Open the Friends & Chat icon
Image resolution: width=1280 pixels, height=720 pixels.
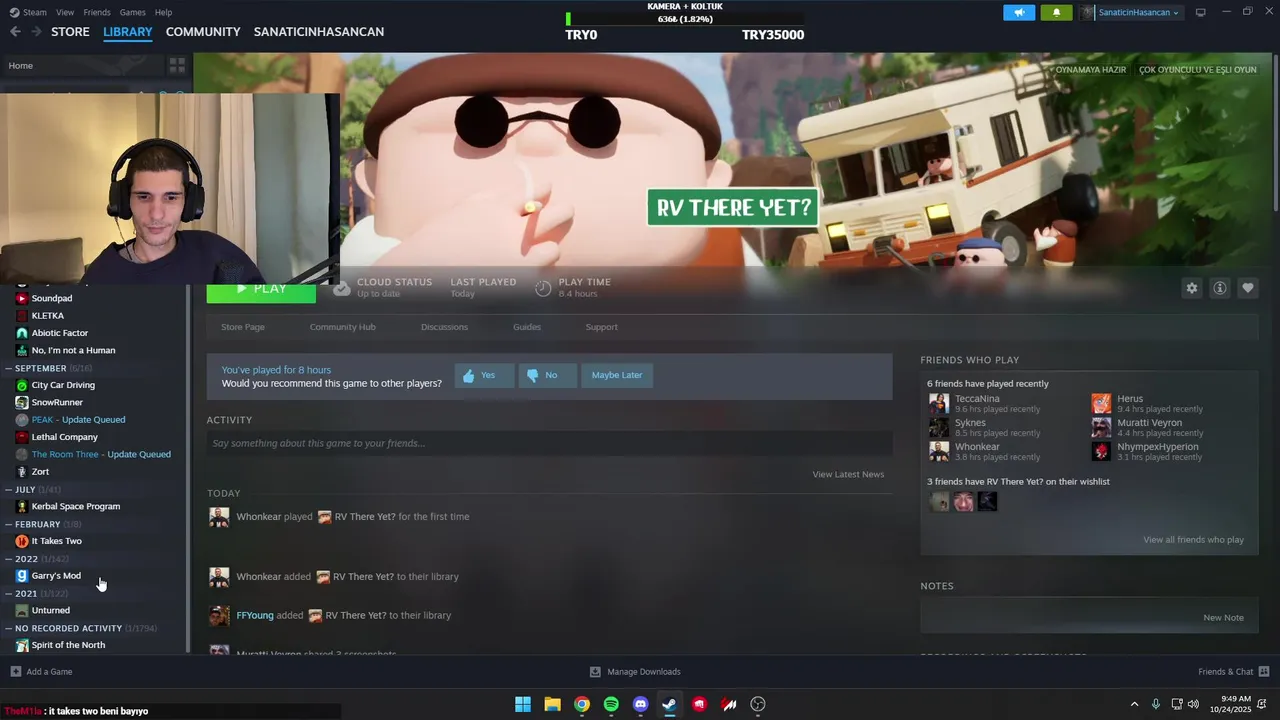[x=1263, y=671]
